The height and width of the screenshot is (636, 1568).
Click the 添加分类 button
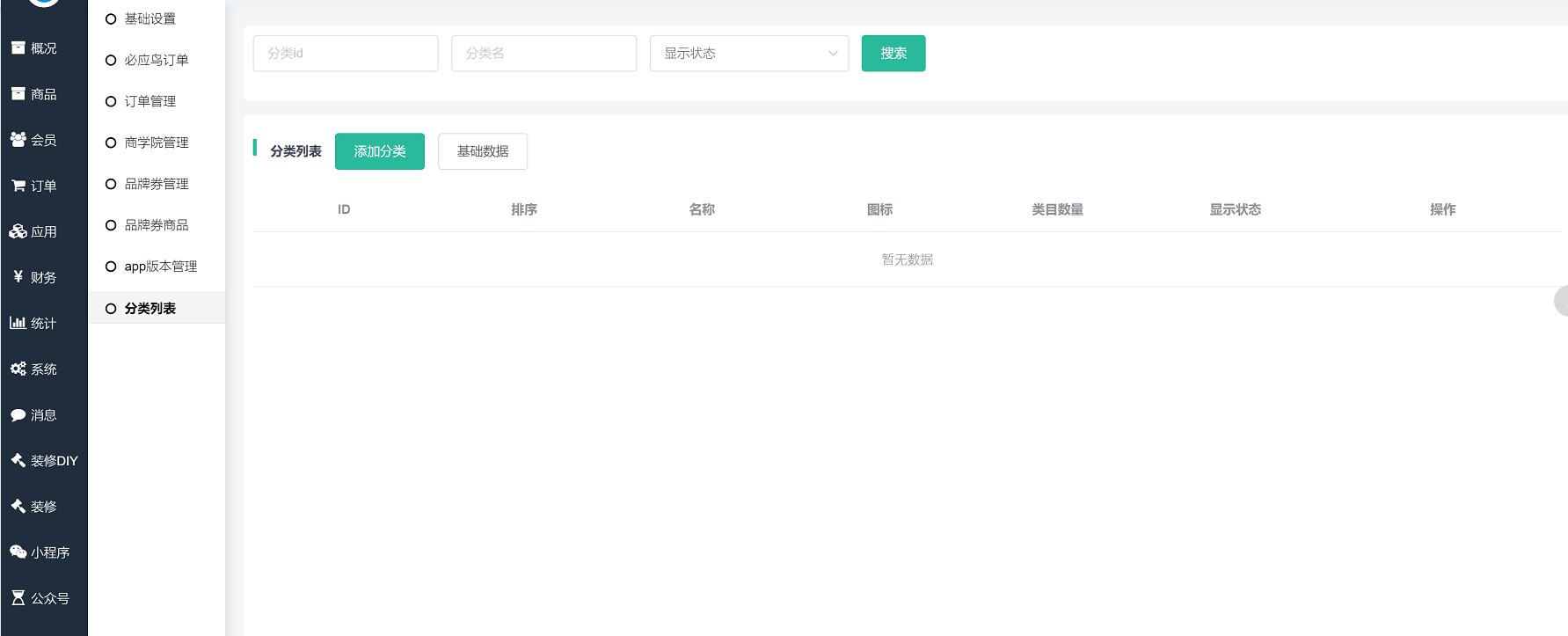click(379, 151)
